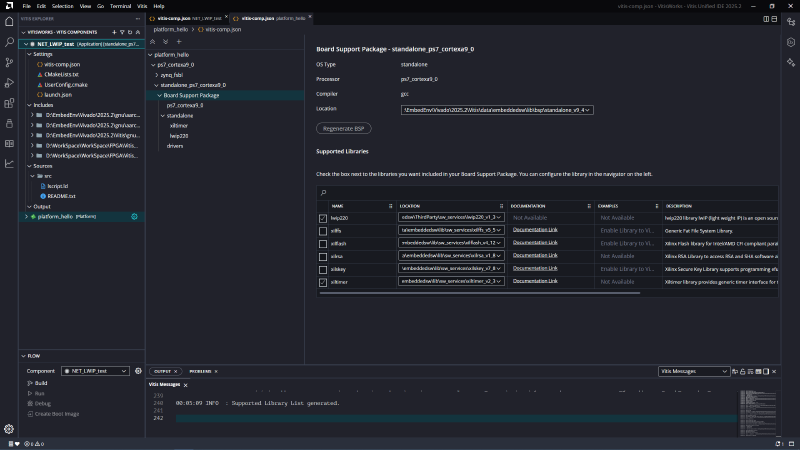Switch to the Problems panel tab

tap(200, 371)
